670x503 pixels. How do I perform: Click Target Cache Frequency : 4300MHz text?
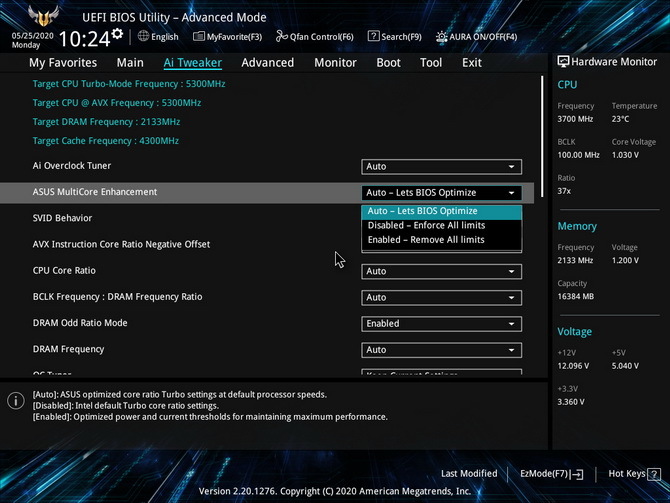click(106, 141)
